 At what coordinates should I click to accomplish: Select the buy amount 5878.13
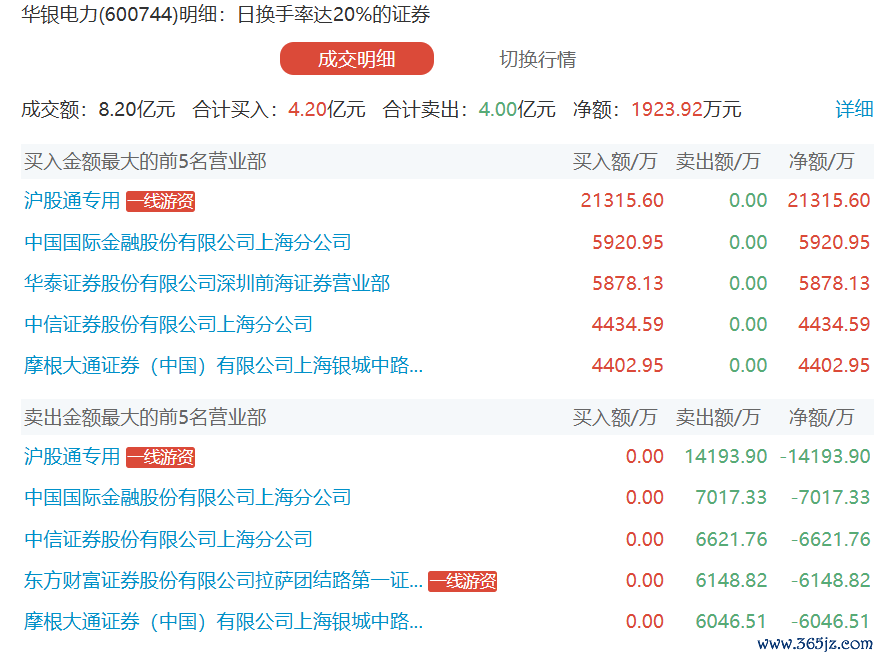pos(627,283)
